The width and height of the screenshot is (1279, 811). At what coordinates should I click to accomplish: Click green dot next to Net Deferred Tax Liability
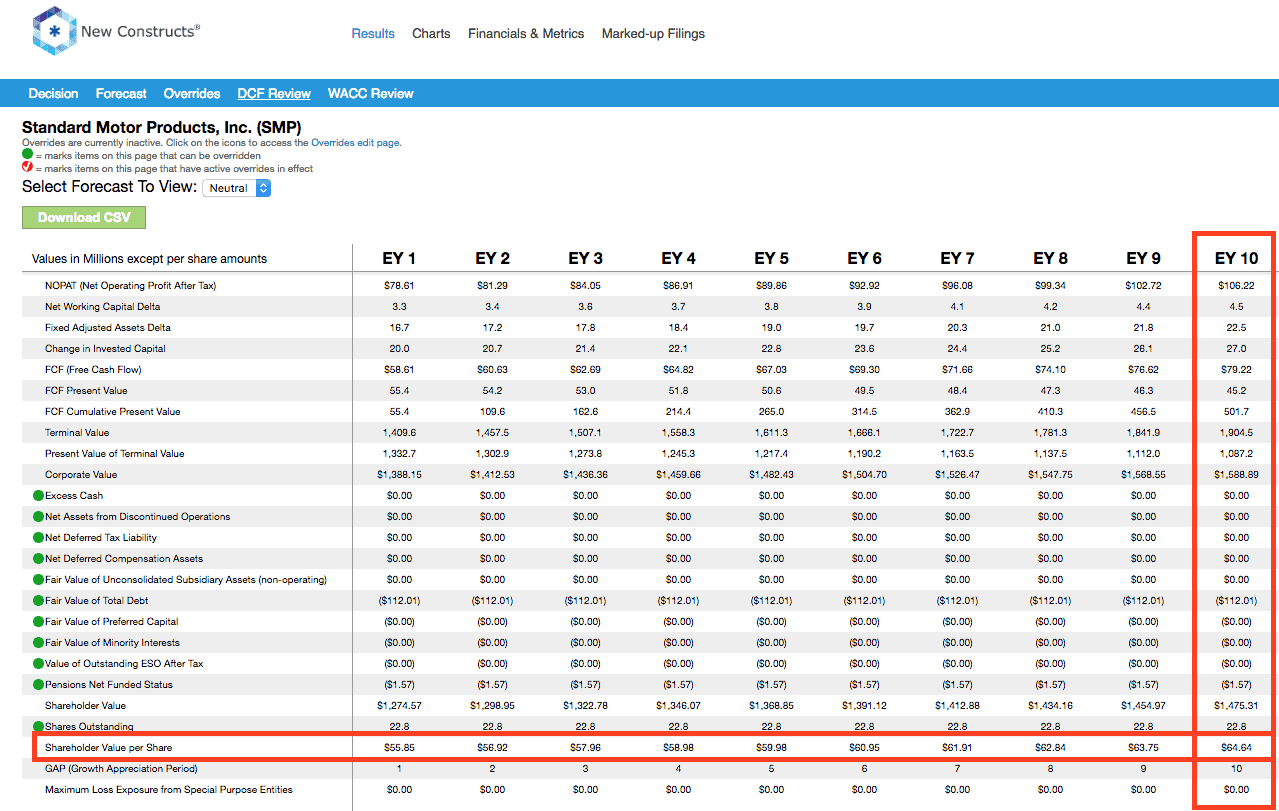(x=38, y=538)
